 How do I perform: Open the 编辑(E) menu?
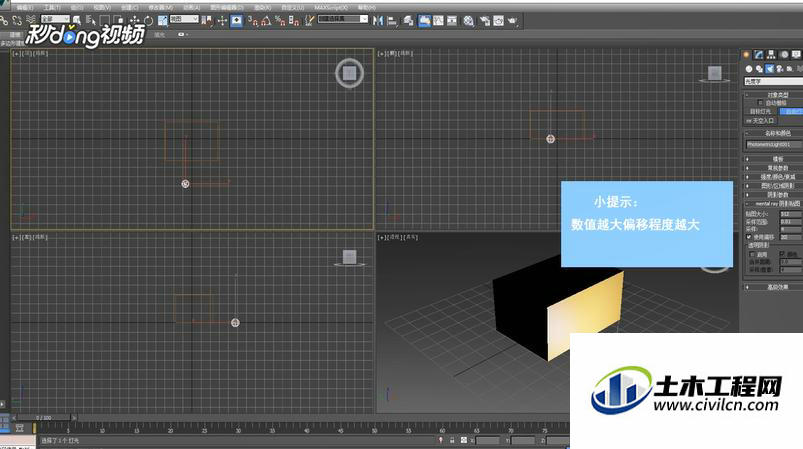25,8
